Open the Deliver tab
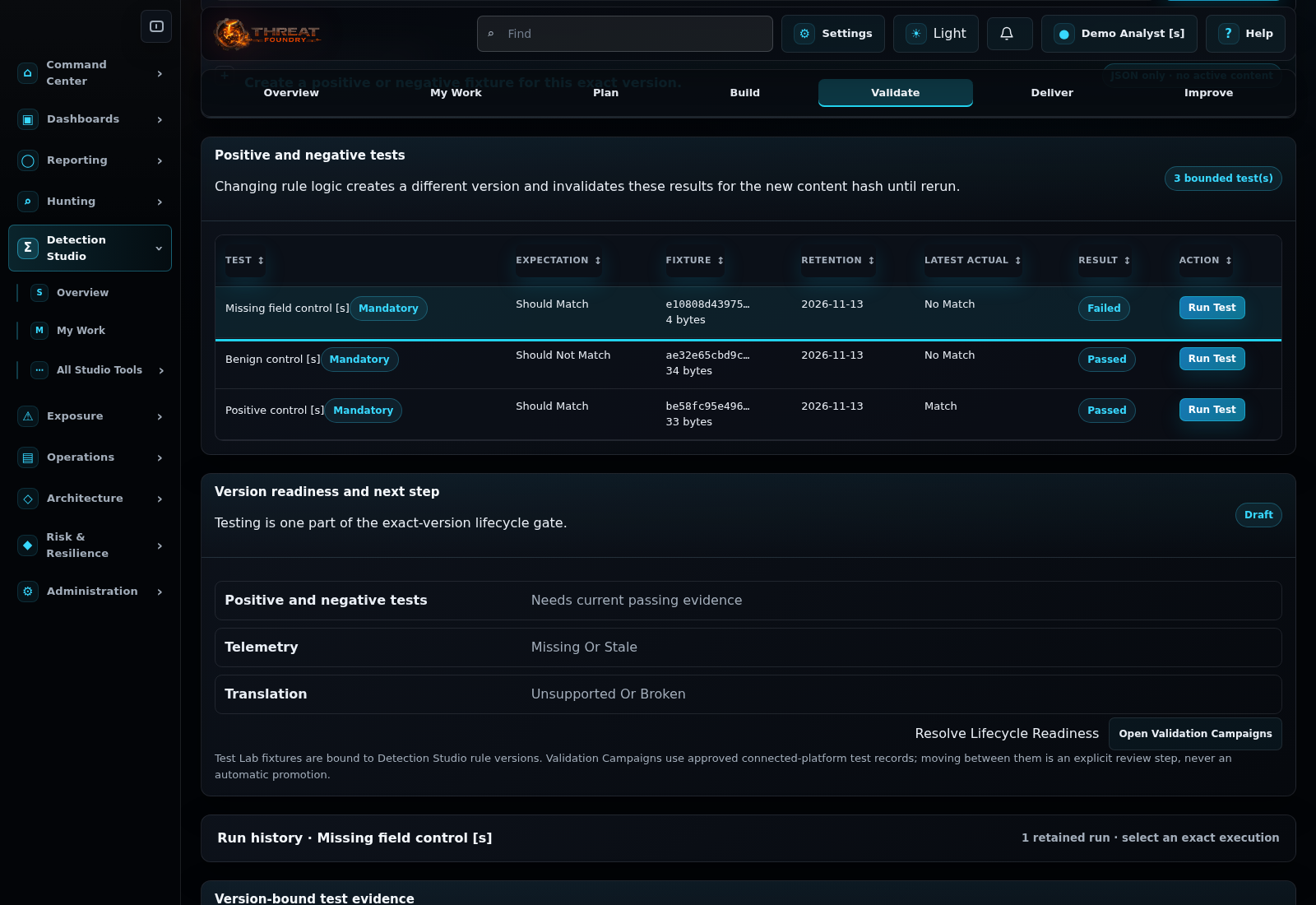1316x905 pixels. pyautogui.click(x=1052, y=93)
